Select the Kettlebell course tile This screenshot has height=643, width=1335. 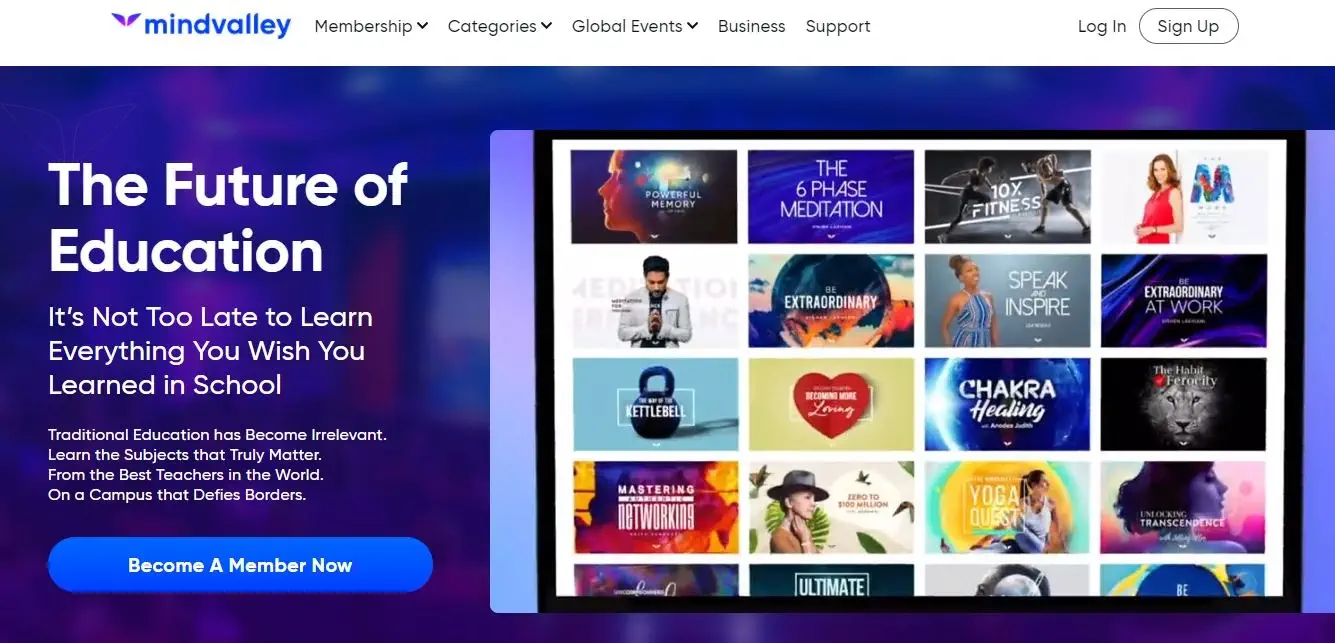(x=655, y=404)
